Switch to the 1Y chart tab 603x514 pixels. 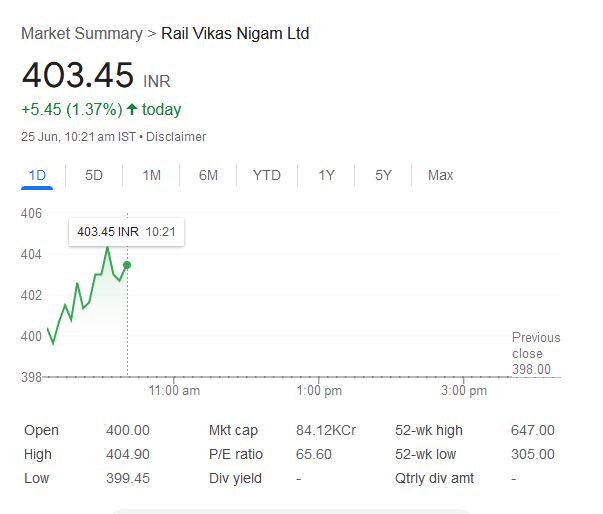(x=326, y=175)
